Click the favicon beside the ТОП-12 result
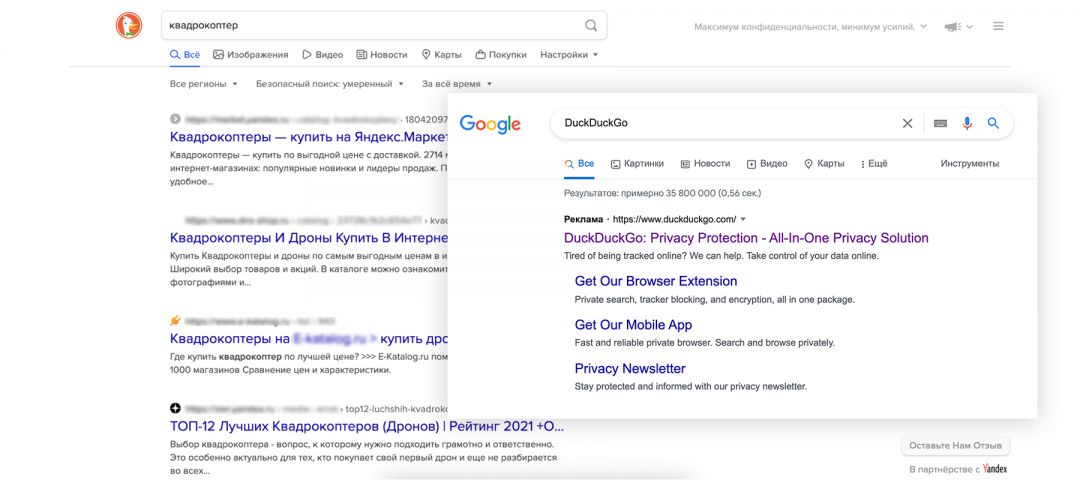 [175, 408]
